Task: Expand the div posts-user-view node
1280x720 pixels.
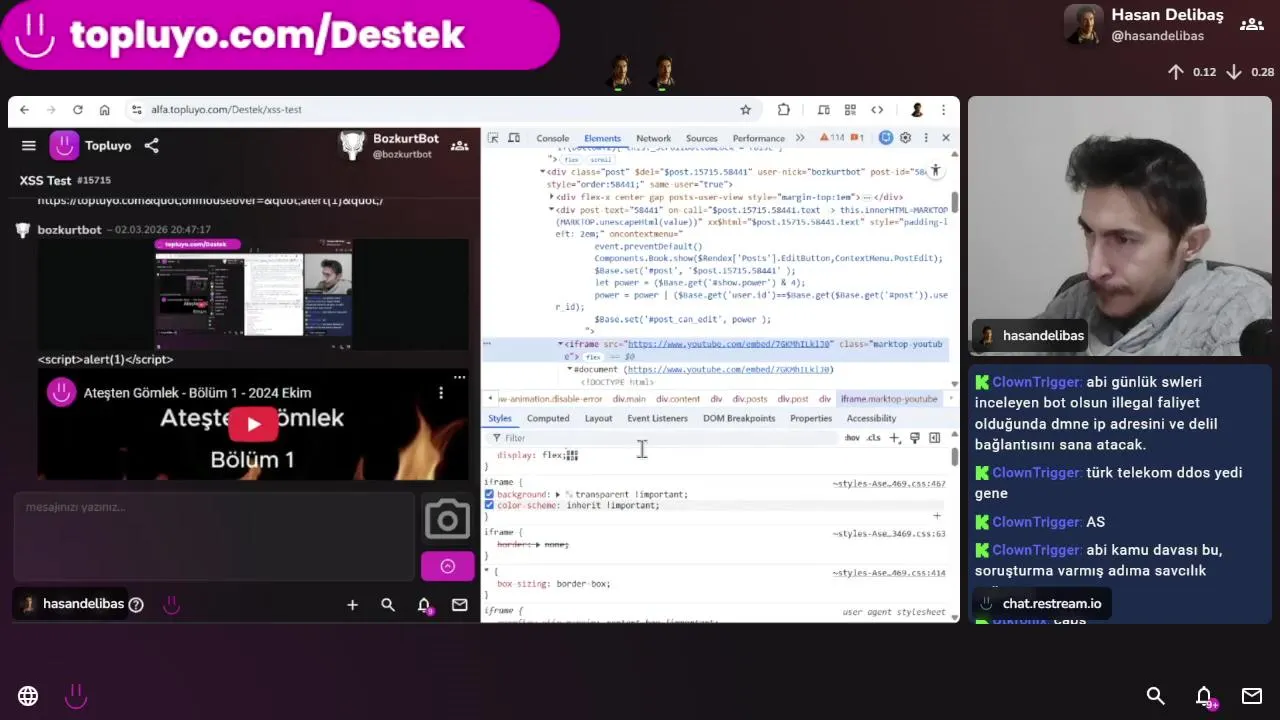Action: click(551, 197)
